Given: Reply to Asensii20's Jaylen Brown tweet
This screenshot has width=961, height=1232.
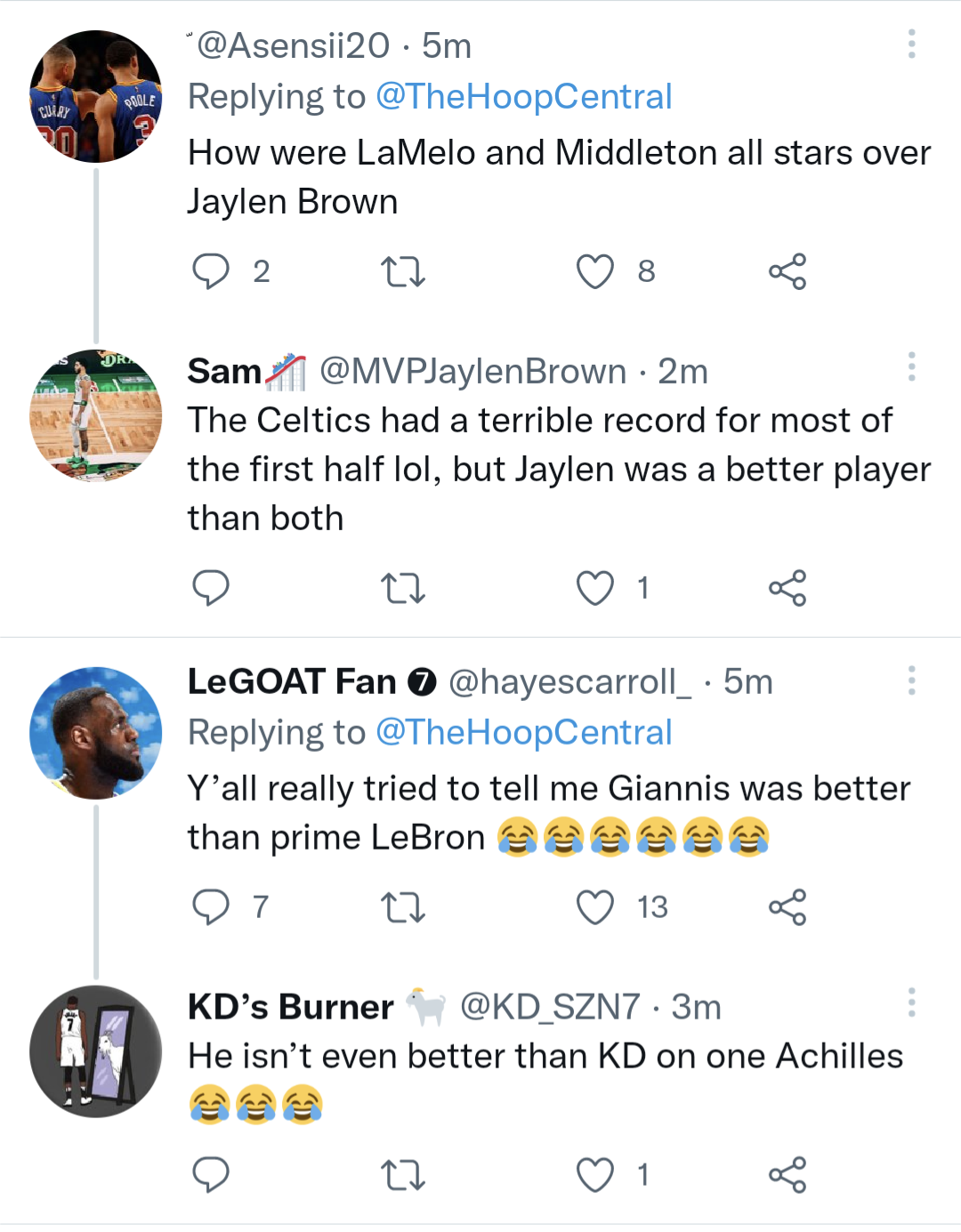Looking at the screenshot, I should 211,271.
